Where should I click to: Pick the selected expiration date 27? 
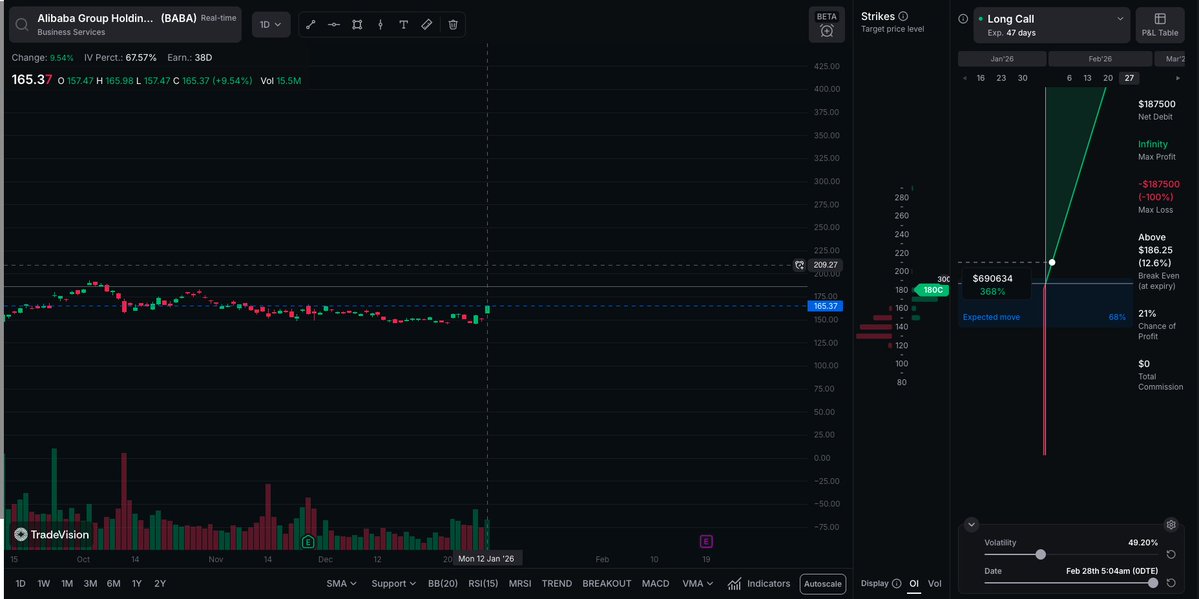(1129, 78)
